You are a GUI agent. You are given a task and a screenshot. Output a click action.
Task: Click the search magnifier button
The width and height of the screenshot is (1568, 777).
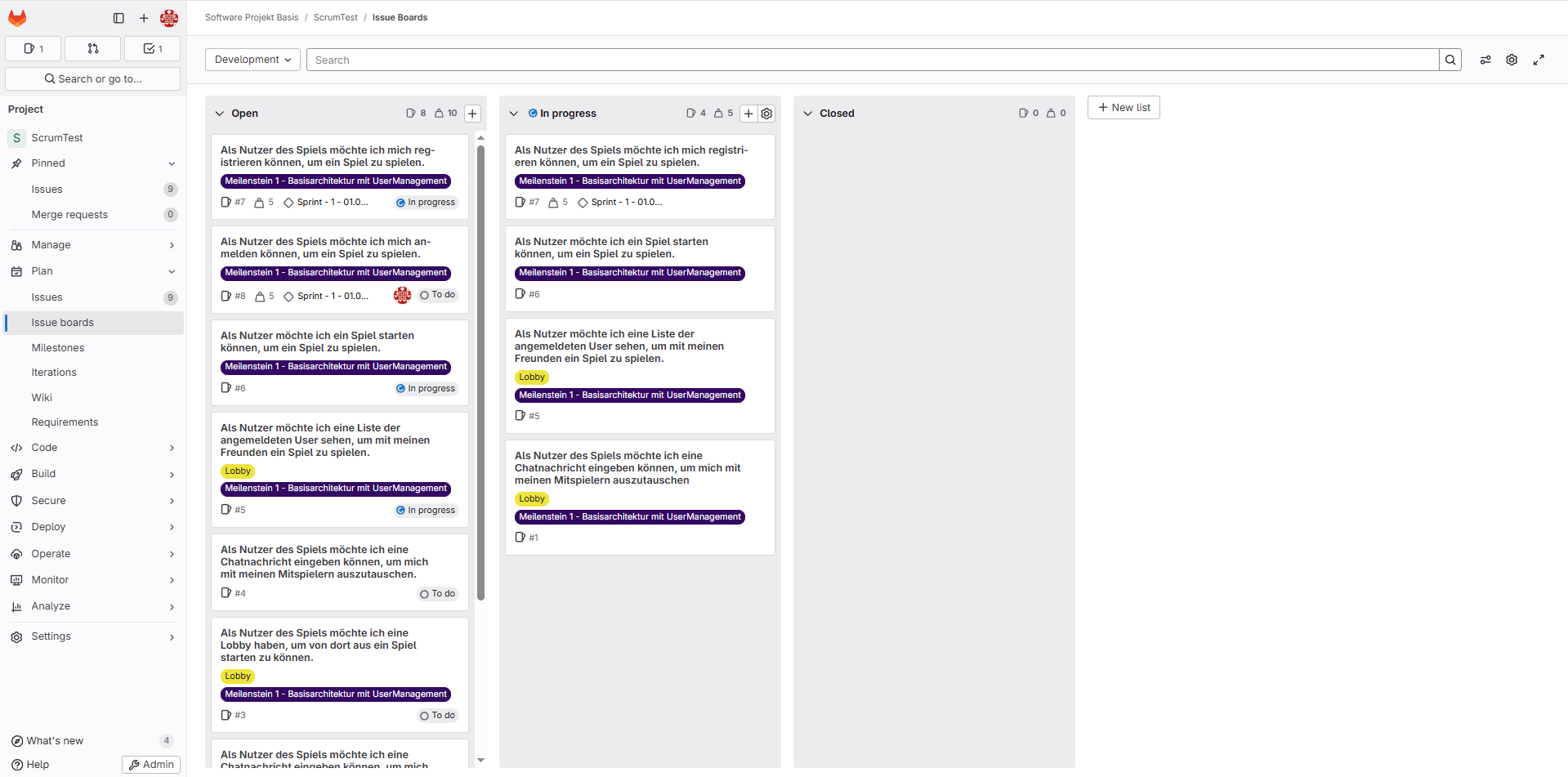(1450, 60)
